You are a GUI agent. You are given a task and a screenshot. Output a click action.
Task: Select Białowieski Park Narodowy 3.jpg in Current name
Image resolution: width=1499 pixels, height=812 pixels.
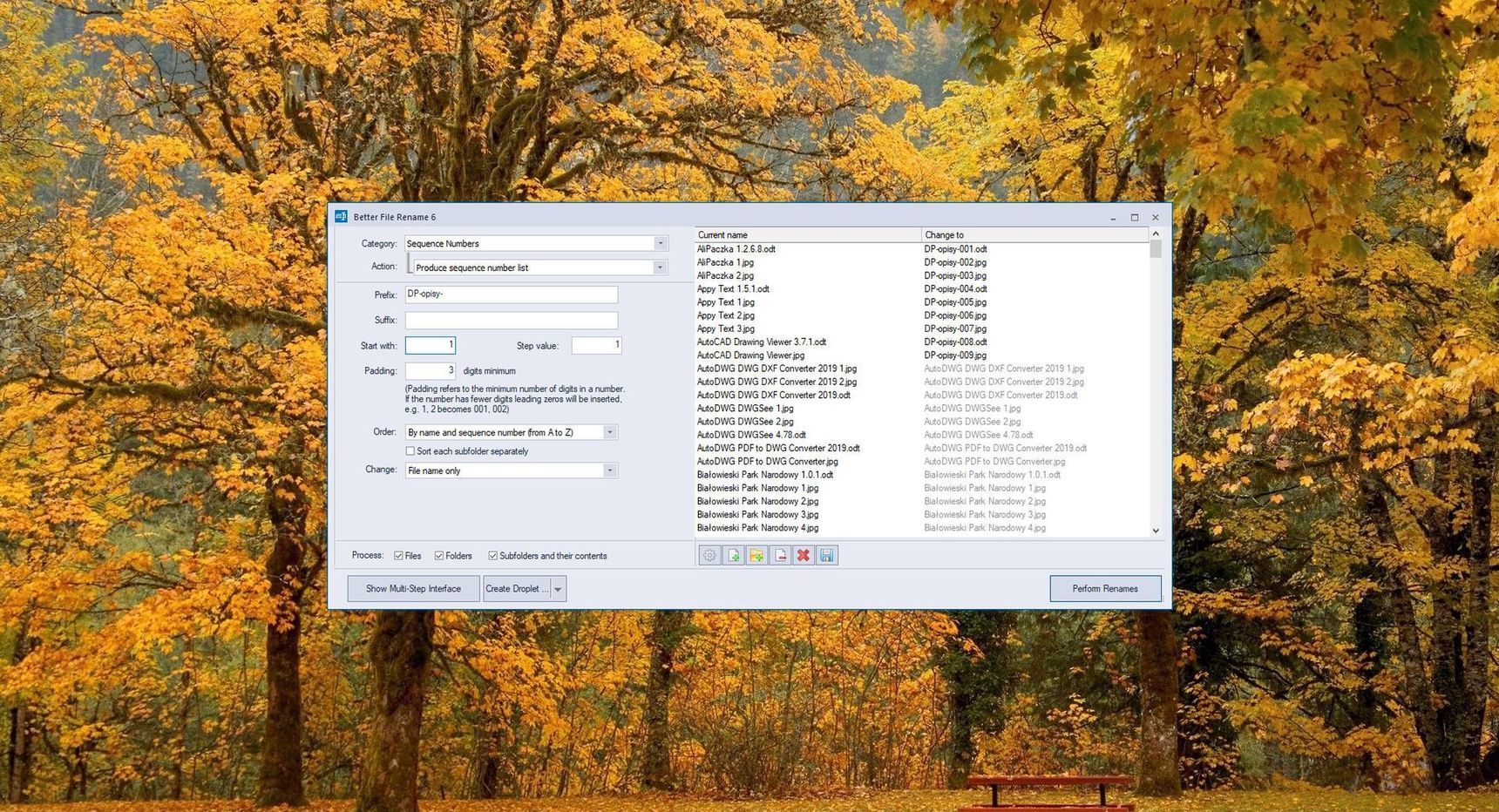(757, 515)
